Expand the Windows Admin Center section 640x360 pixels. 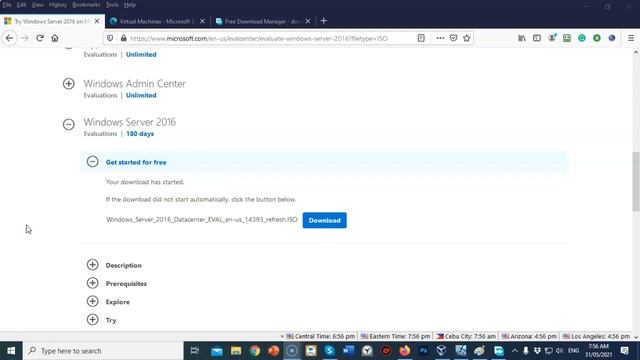(x=69, y=84)
